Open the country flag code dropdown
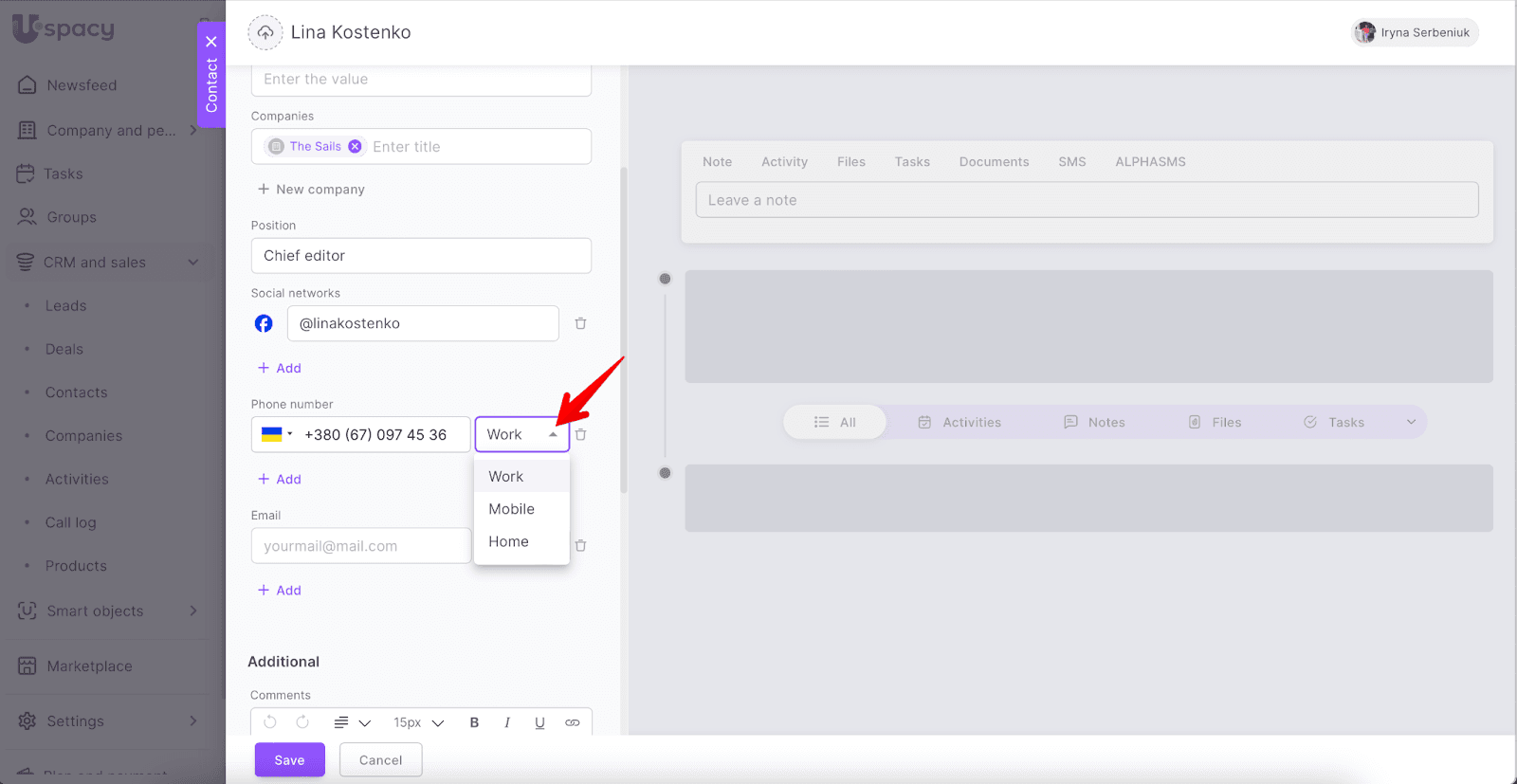Screen dimensions: 1517x784 click(x=277, y=434)
